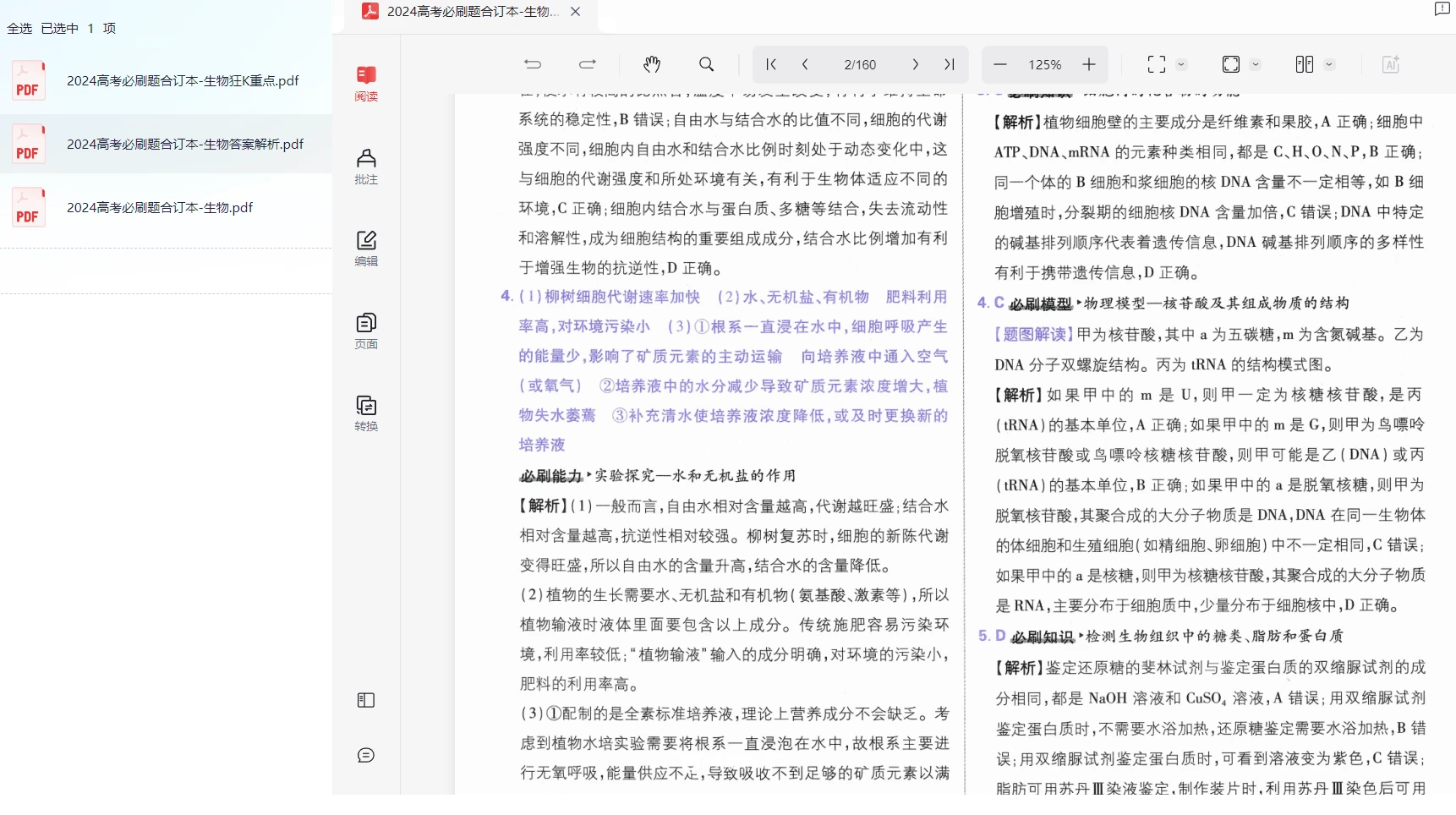This screenshot has width=1456, height=815.
Task: Select the hand pan tool
Action: [652, 64]
